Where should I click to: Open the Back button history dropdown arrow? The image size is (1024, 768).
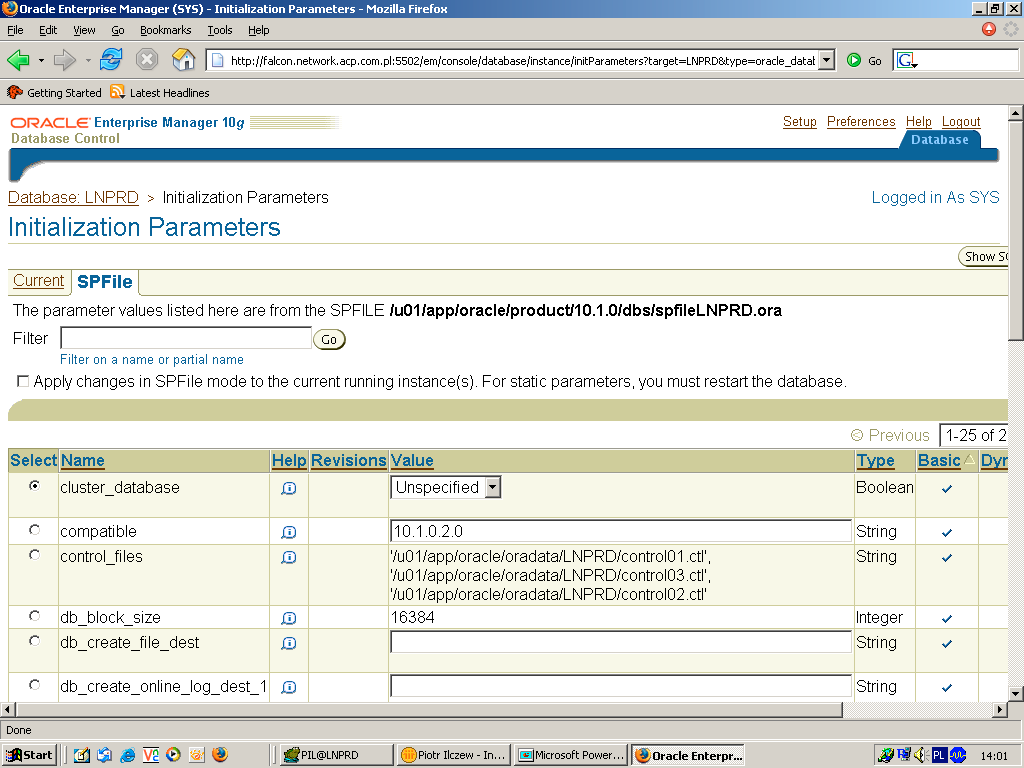pyautogui.click(x=41, y=60)
